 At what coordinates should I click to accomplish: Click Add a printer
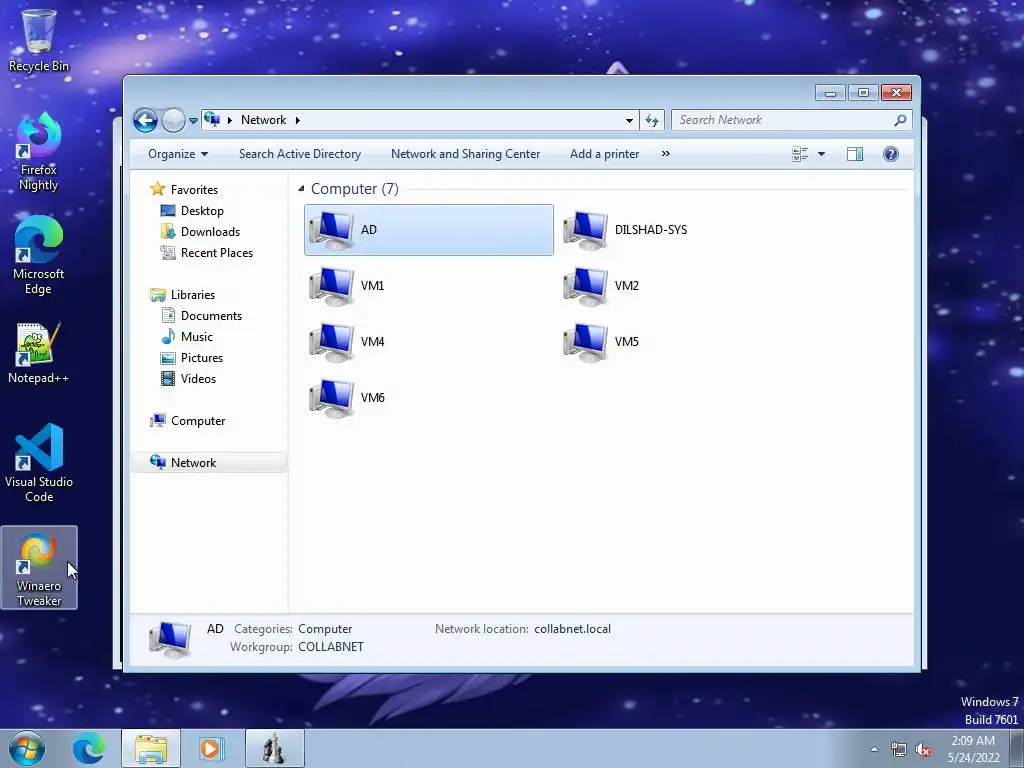[x=604, y=154]
